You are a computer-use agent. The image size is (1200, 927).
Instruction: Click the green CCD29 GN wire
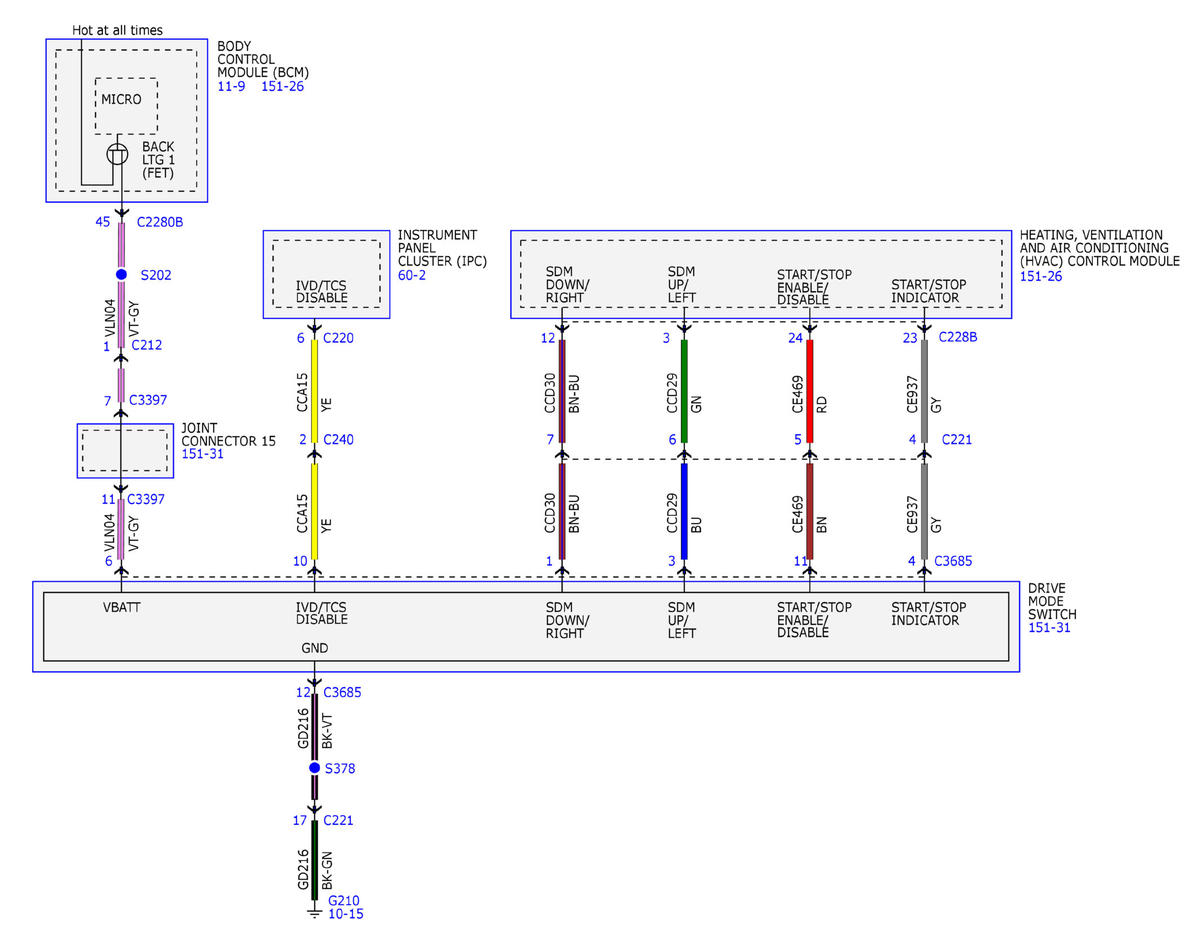pyautogui.click(x=684, y=391)
